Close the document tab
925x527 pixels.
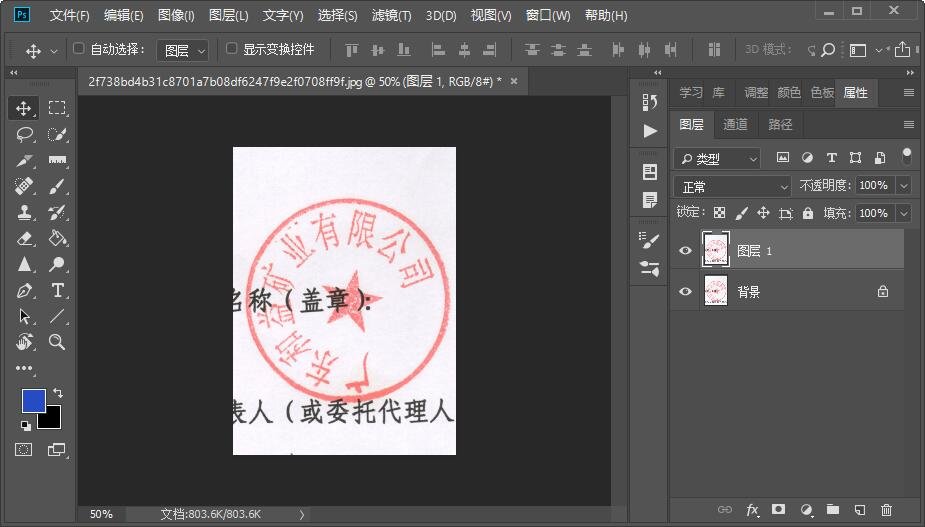point(514,81)
